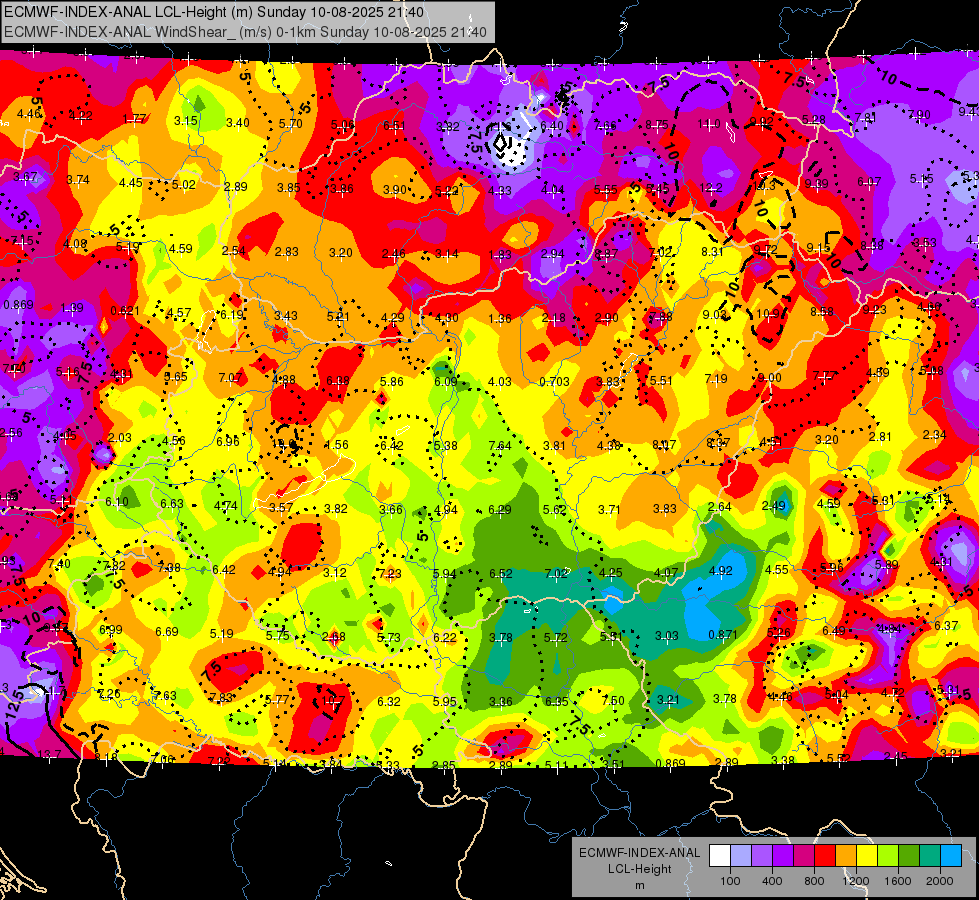
Task: Click the '9.72' wind shear value
Action: click(x=765, y=250)
